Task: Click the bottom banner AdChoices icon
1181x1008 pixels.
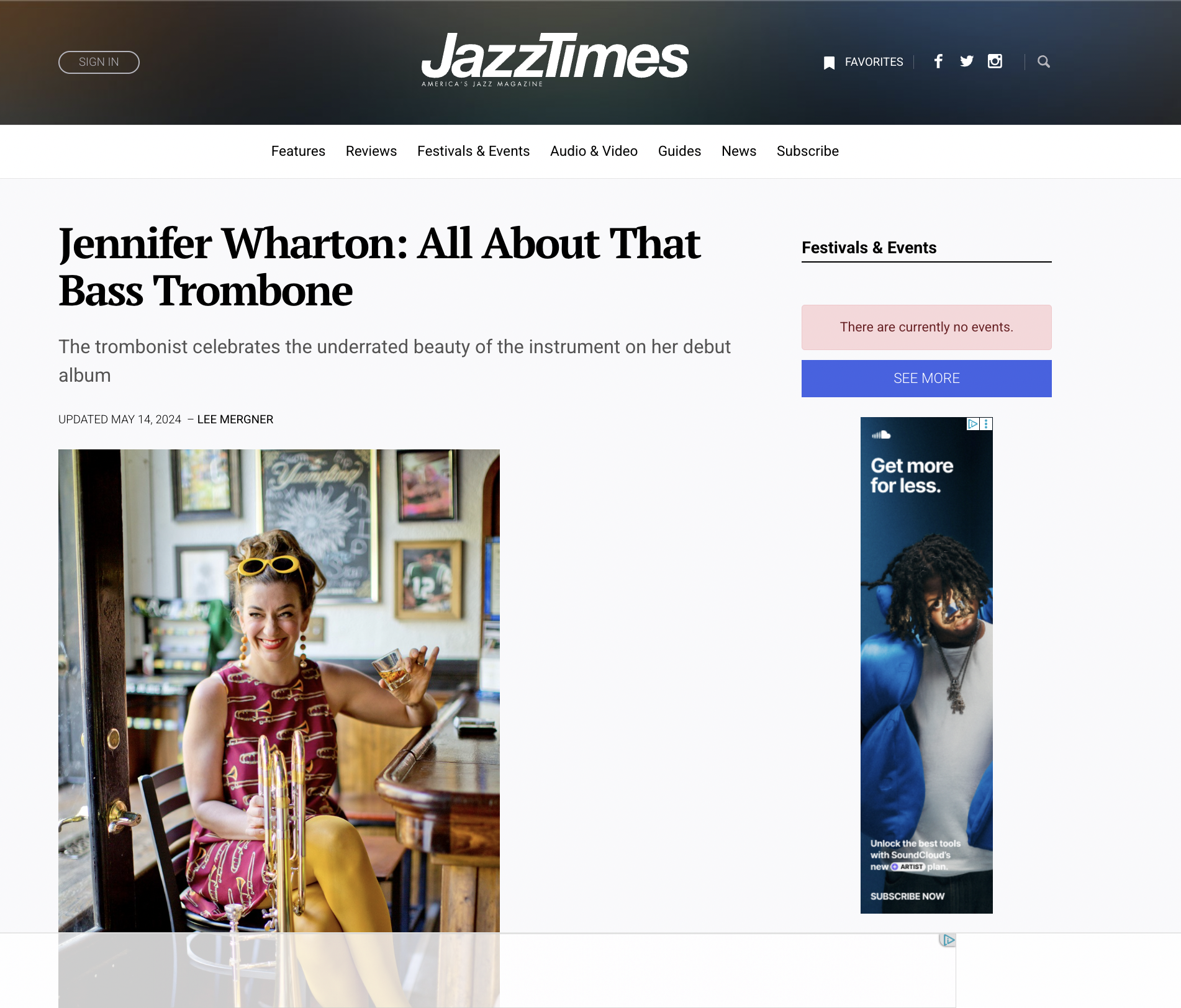Action: pos(948,940)
